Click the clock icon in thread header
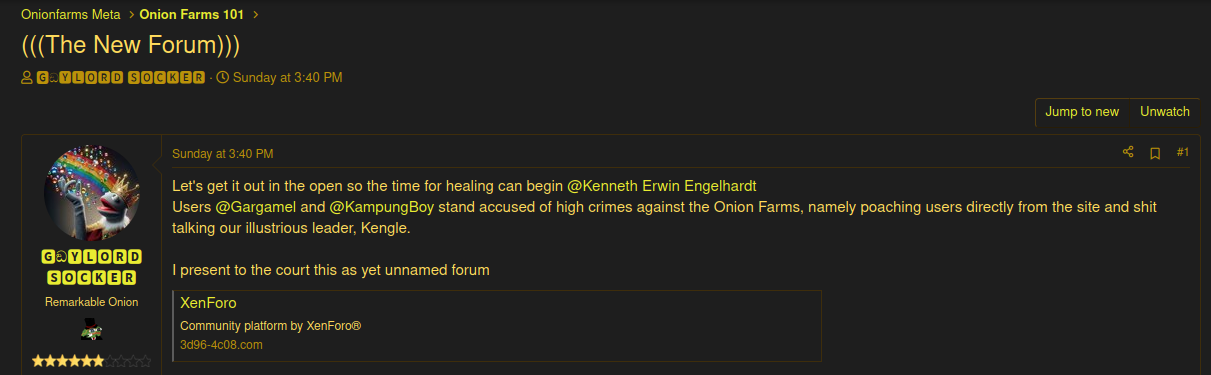The height and width of the screenshot is (375, 1211). coord(222,78)
